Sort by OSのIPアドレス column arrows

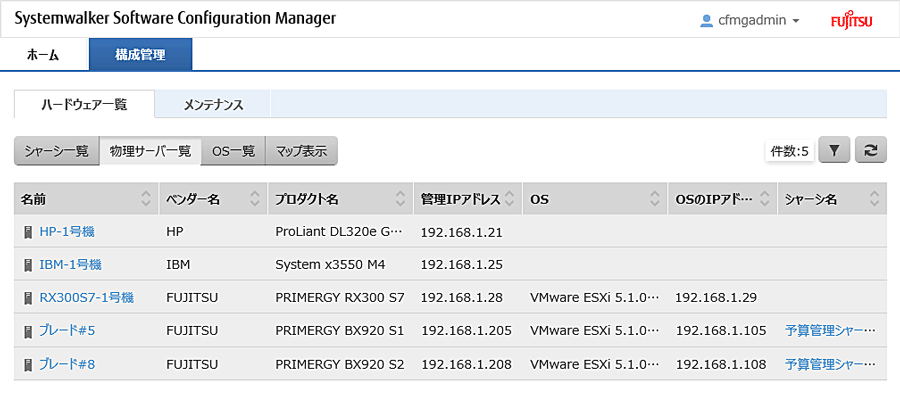click(x=765, y=199)
